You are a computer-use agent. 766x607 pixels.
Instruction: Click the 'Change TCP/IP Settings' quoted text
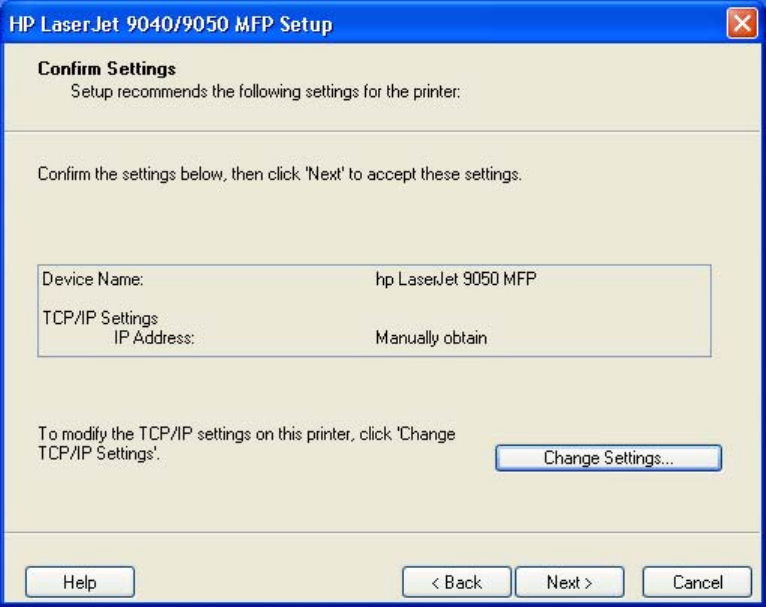tap(248, 443)
